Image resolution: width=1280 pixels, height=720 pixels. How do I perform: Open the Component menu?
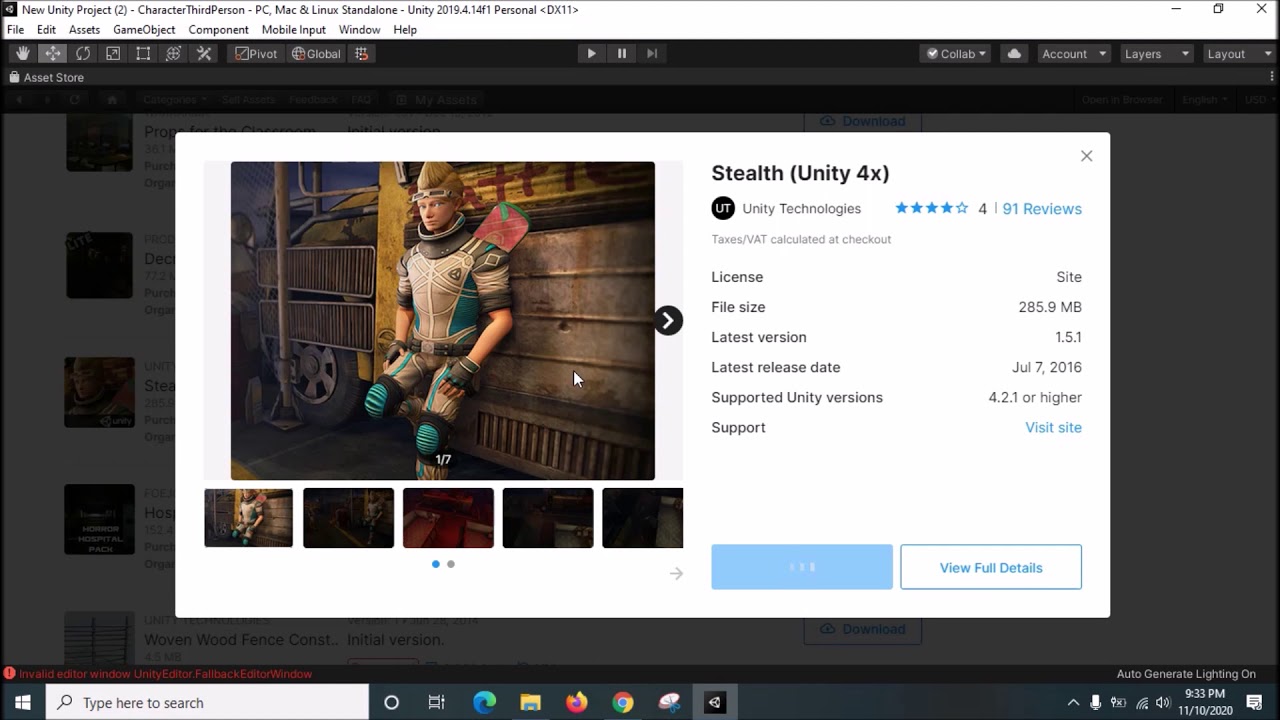click(218, 30)
